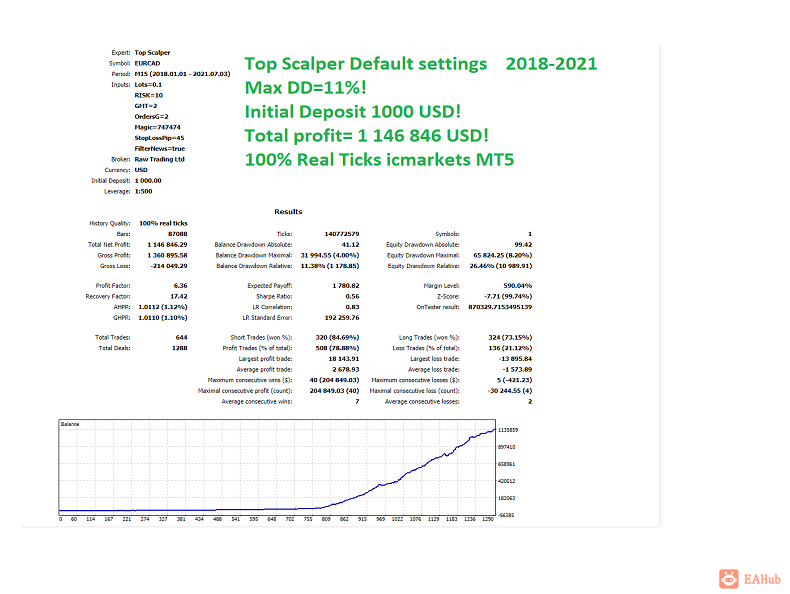This screenshot has width=790, height=594.
Task: Click the Total Trades value '644'
Action: click(181, 338)
